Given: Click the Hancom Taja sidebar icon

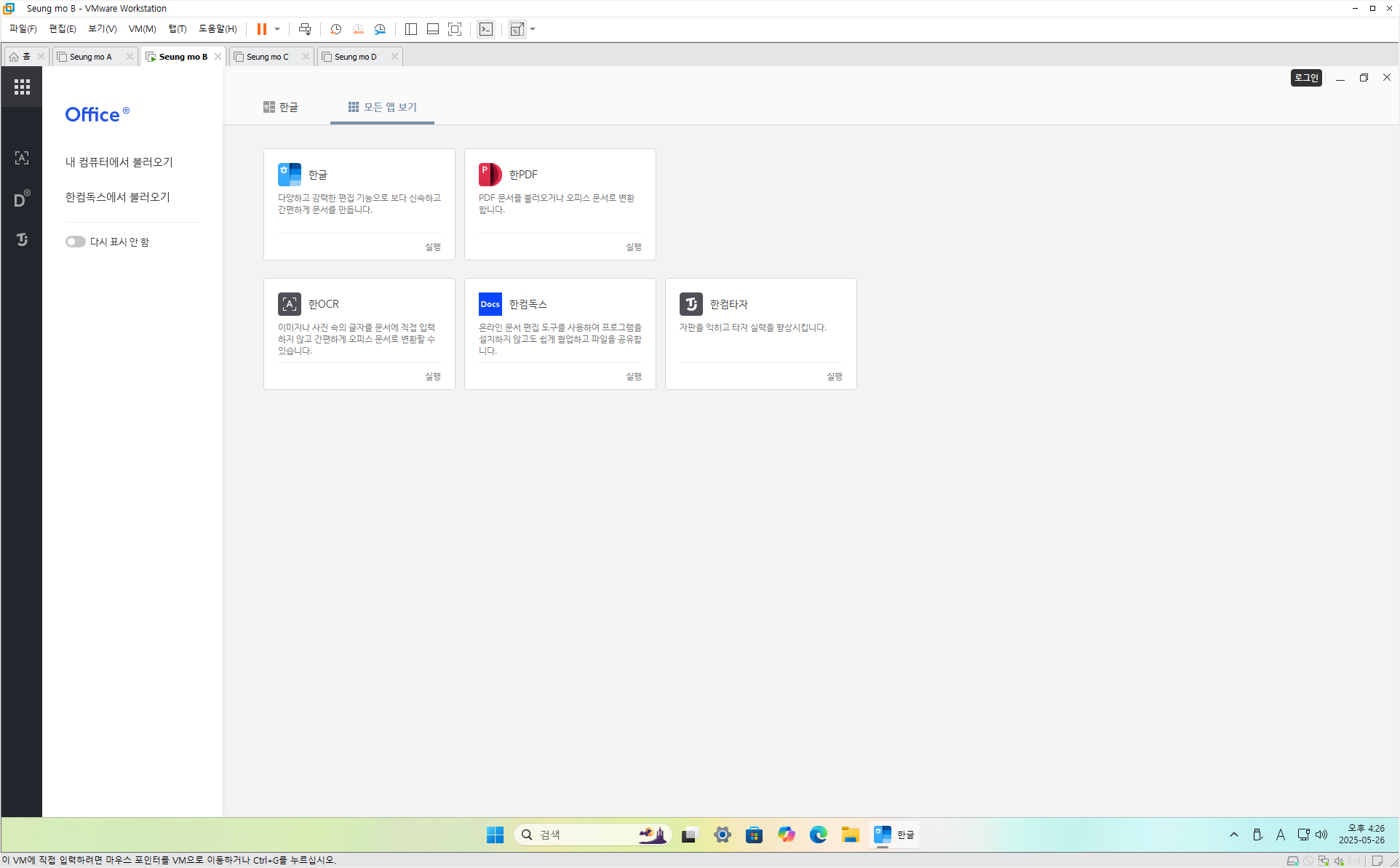Looking at the screenshot, I should [x=22, y=239].
